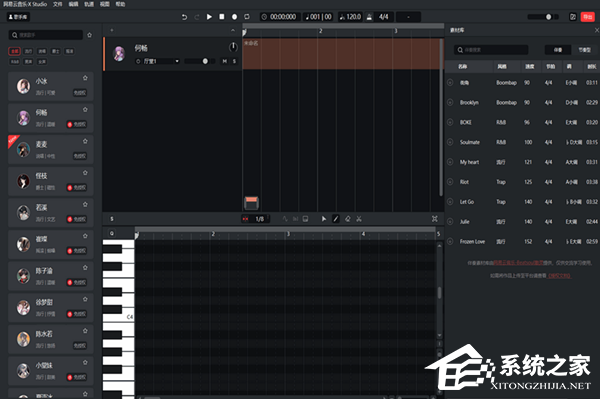The width and height of the screenshot is (600, 399).
Task: Toggle loop playback icon
Action: click(x=247, y=17)
